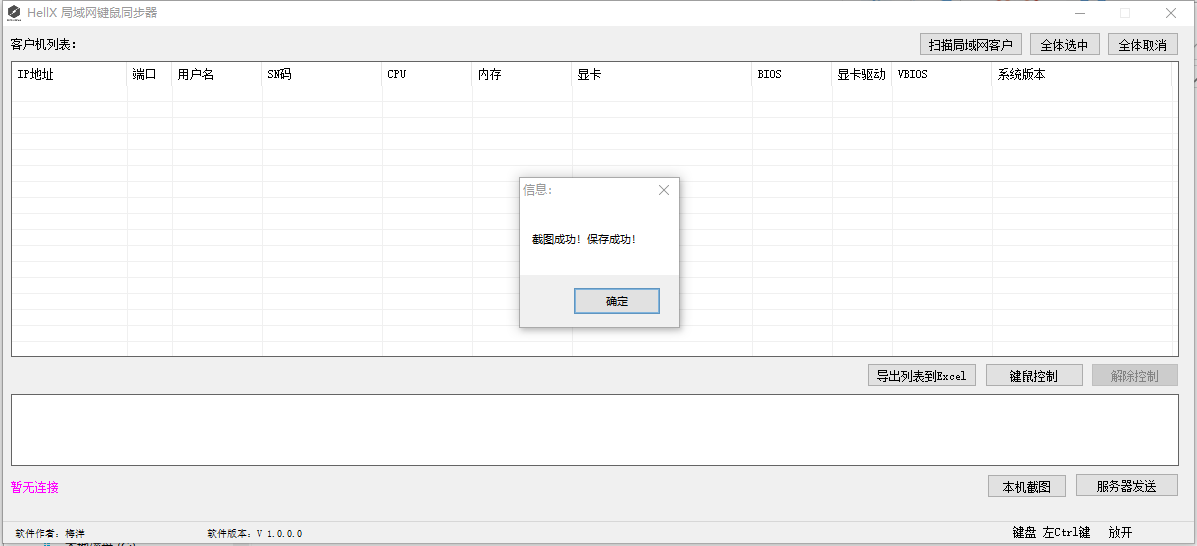Click the CPU column header
This screenshot has width=1197, height=546.
point(427,75)
